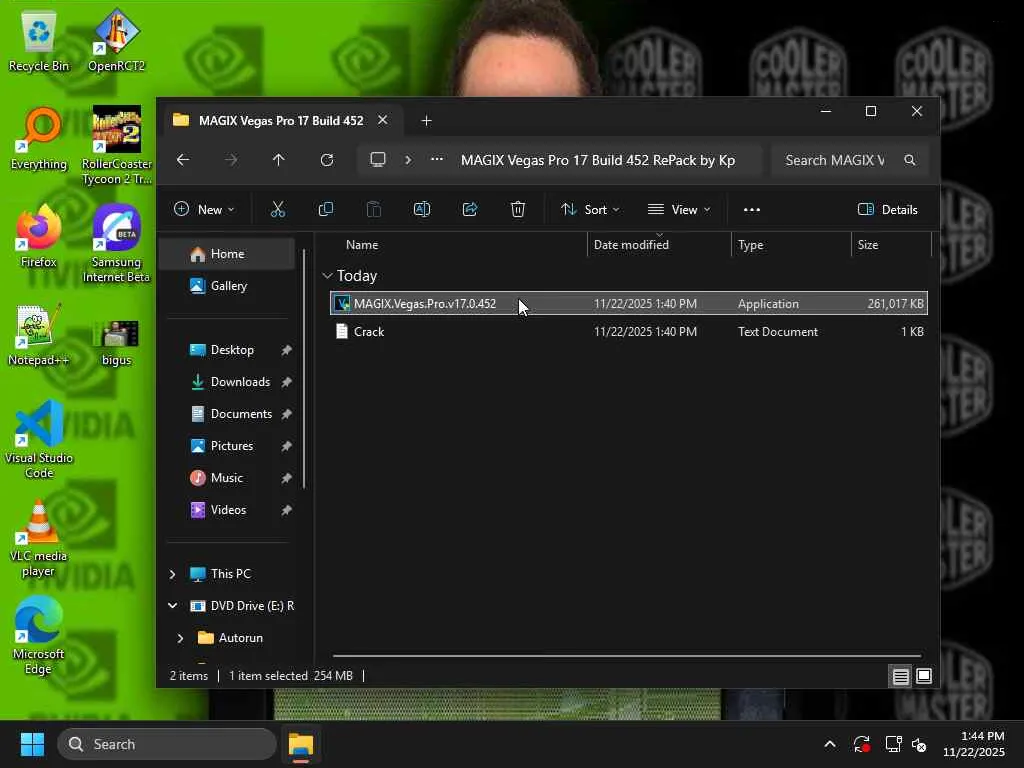Open Firefox desktop shortcut
This screenshot has height=768, width=1024.
tap(39, 236)
